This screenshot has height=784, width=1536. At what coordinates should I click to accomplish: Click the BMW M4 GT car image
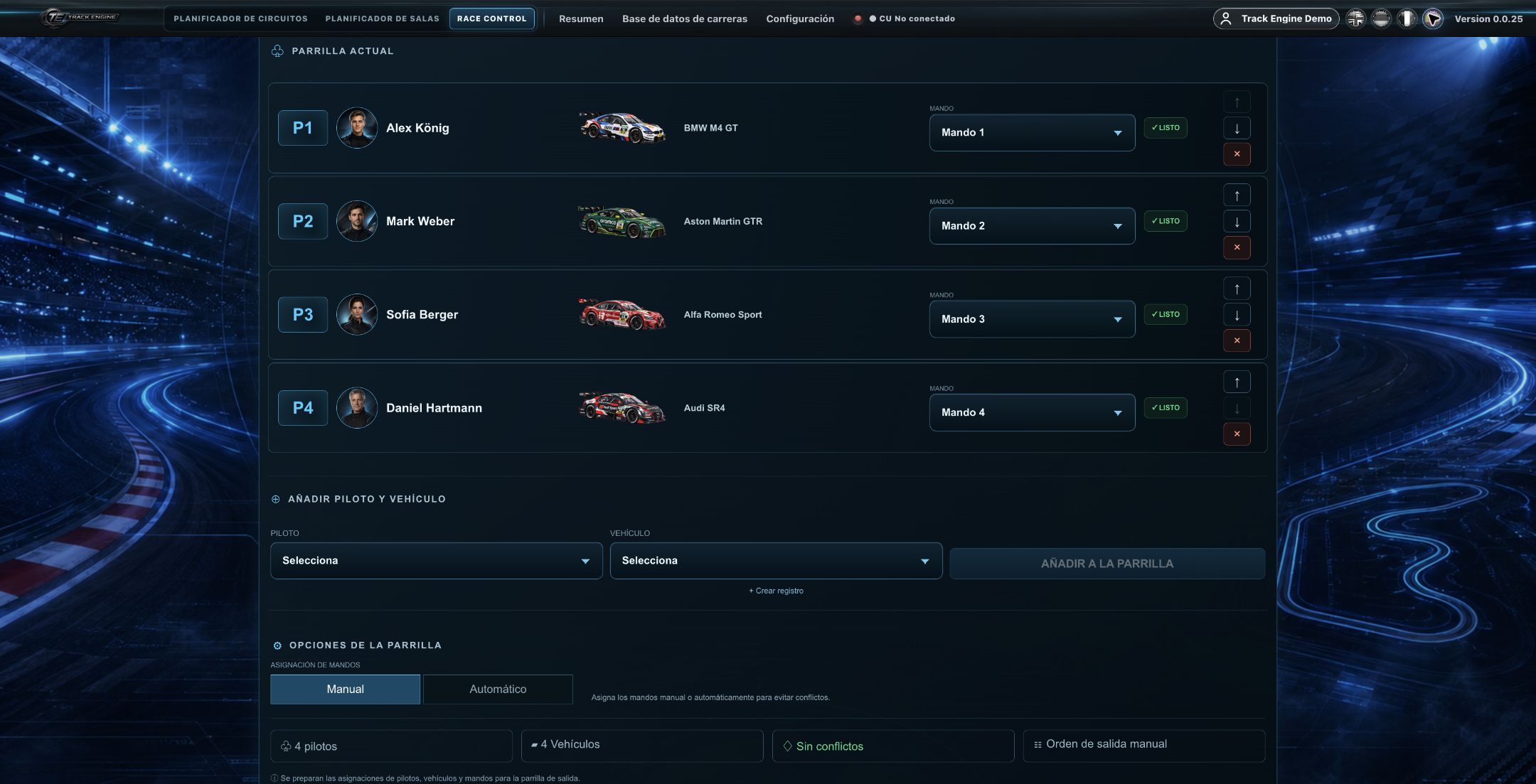[x=623, y=128]
